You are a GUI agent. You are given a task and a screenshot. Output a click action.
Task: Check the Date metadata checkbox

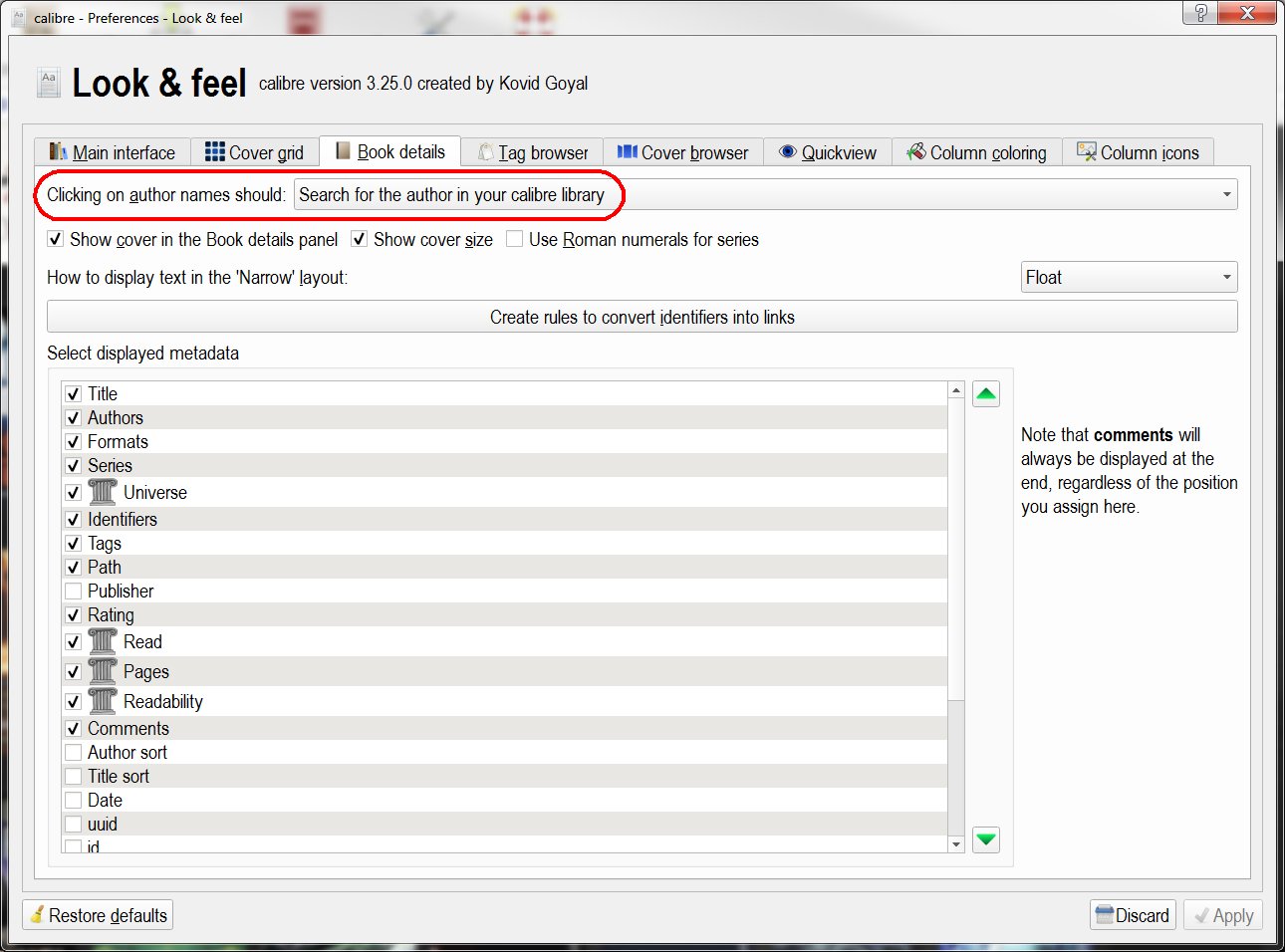pos(74,800)
